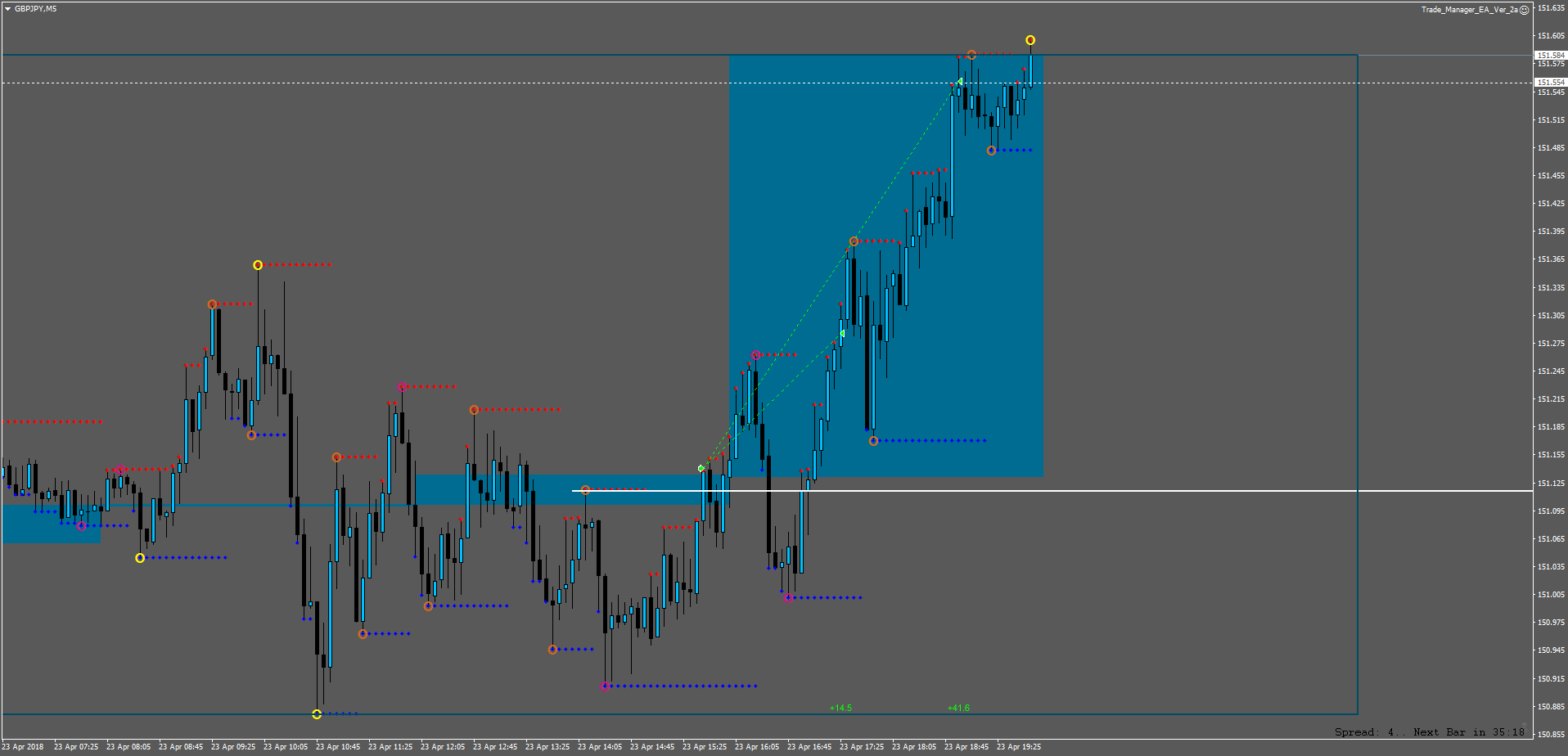This screenshot has height=756, width=1568.
Task: Click the 23 Apr 08:45 time label
Action: click(x=181, y=747)
